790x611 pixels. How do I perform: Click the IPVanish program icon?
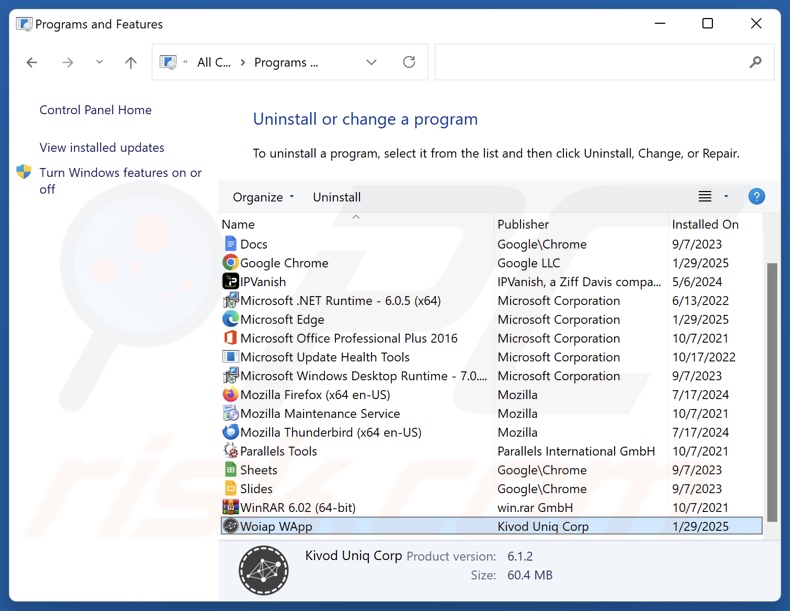[230, 281]
